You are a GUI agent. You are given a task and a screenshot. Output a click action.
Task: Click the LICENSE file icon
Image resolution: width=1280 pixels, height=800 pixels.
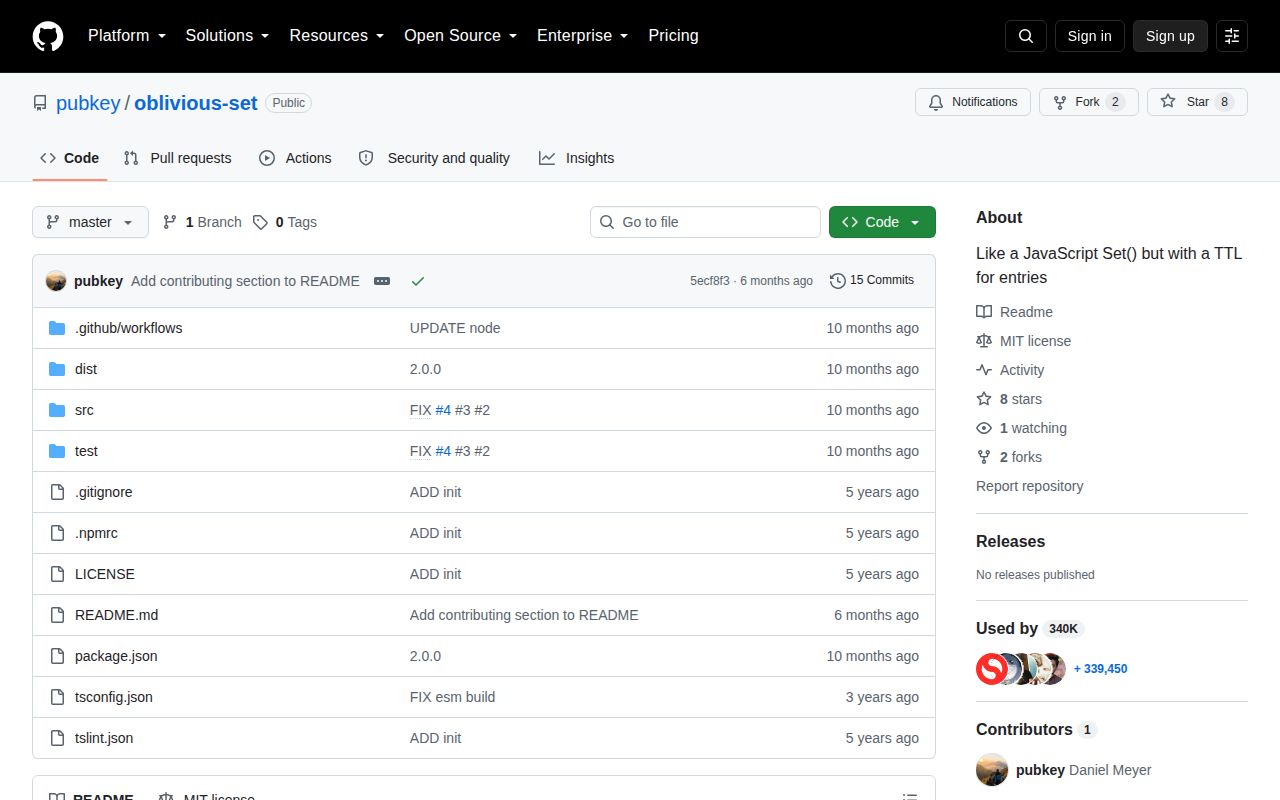pyautogui.click(x=57, y=574)
